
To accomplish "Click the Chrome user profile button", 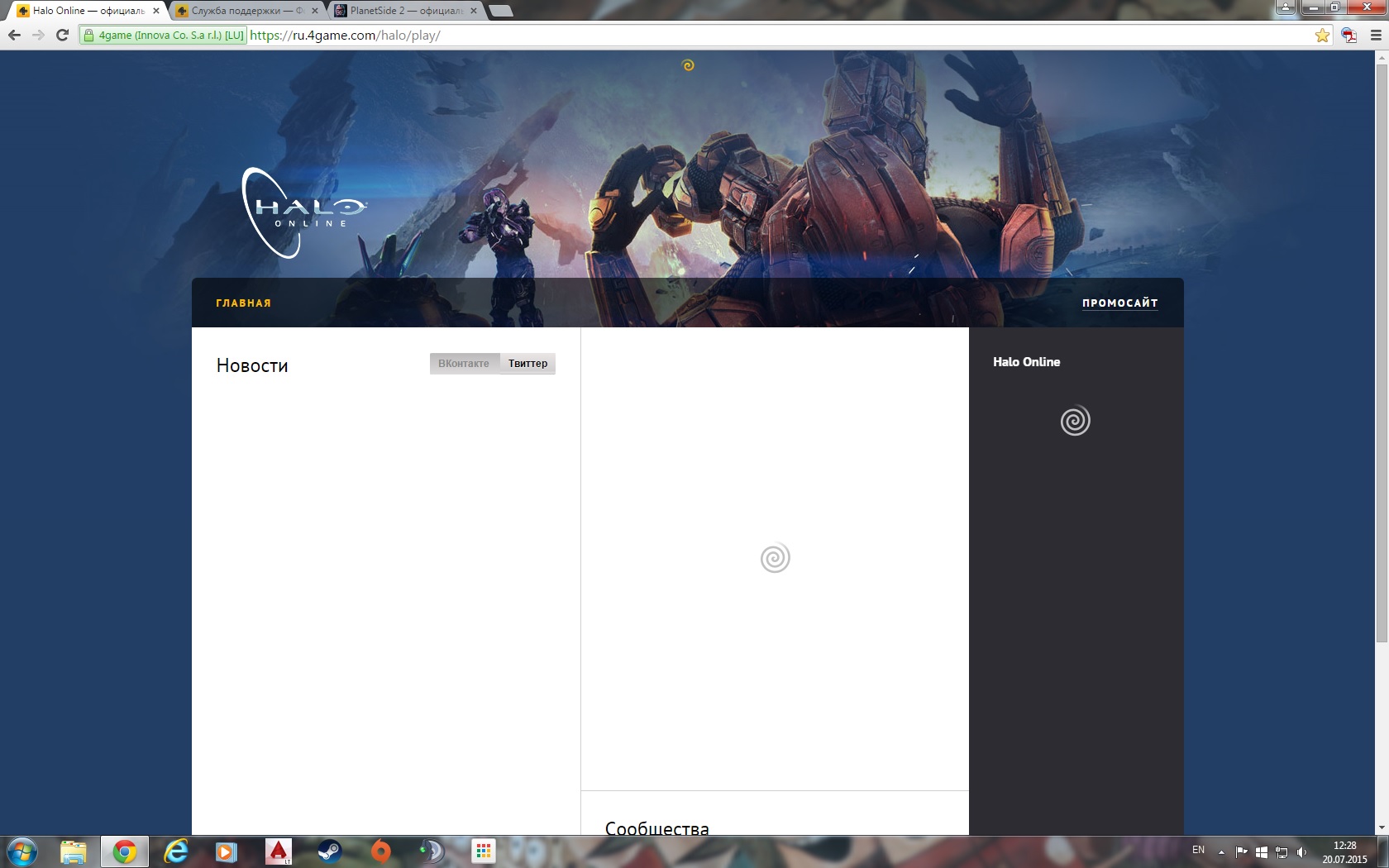I will click(x=1286, y=7).
